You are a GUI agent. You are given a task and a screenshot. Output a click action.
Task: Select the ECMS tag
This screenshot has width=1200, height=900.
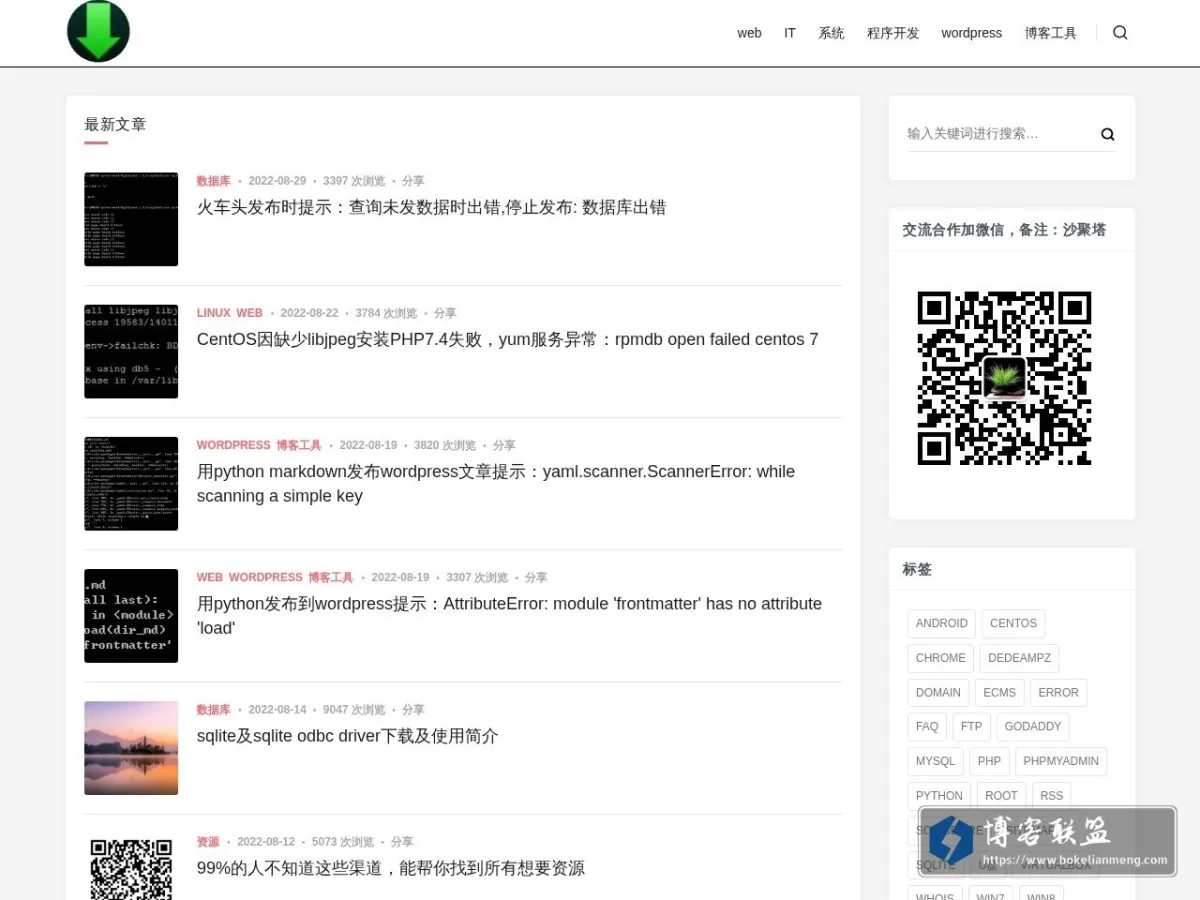(999, 692)
